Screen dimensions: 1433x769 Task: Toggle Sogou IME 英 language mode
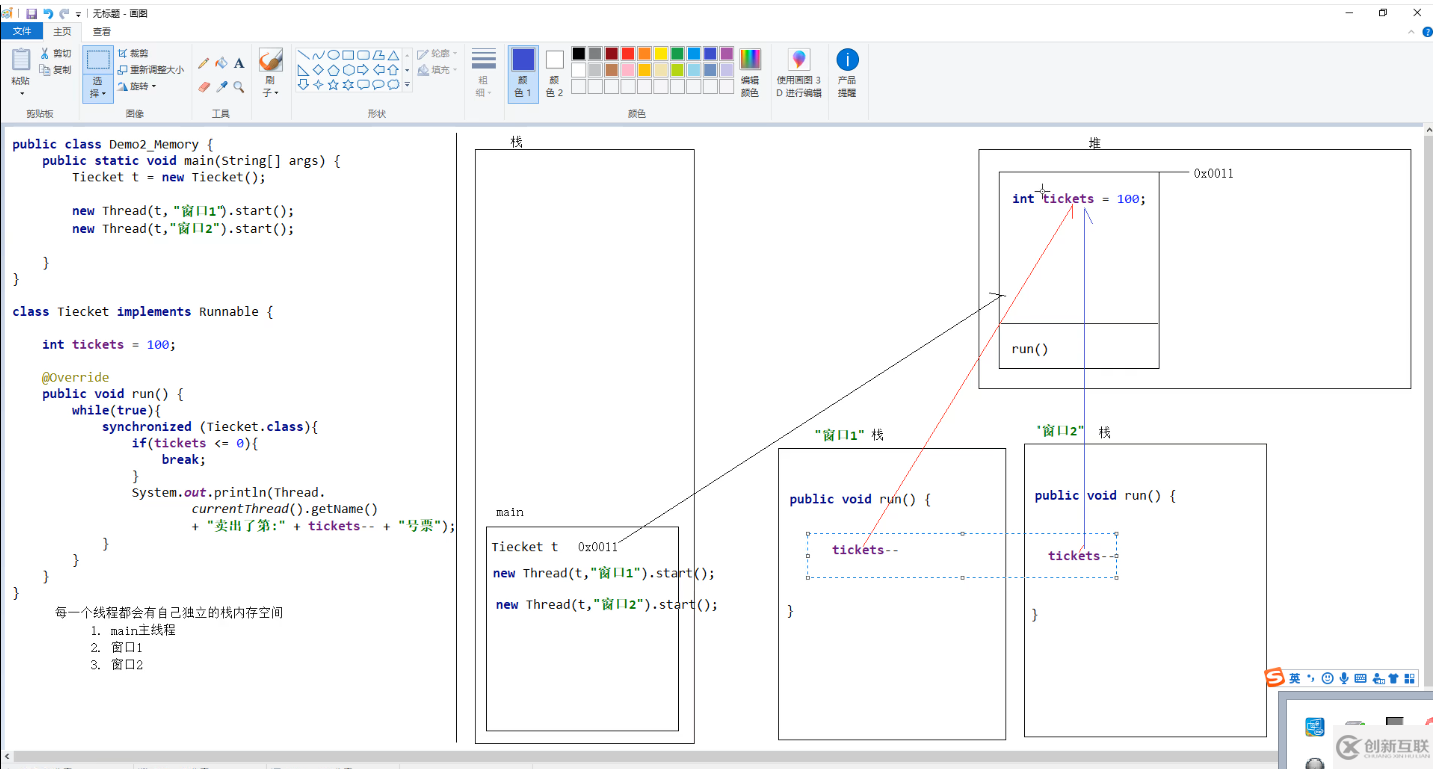[x=1294, y=678]
